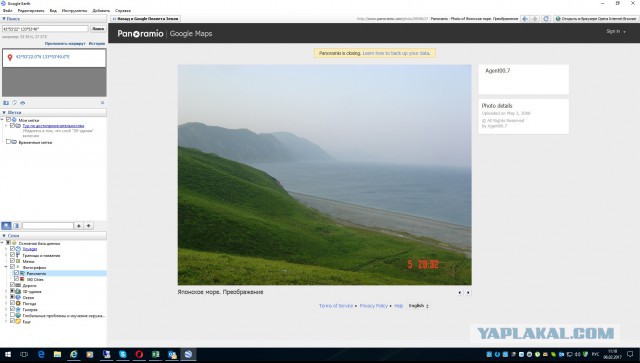Image resolution: width=640 pixels, height=363 pixels.
Task: Click the print search results icon
Action: 22,103
